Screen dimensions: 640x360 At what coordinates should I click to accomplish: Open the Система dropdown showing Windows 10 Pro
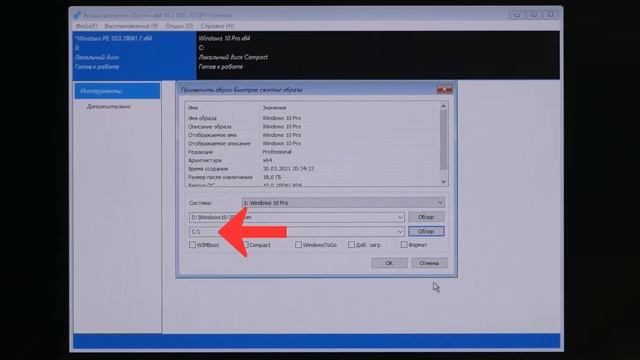pos(343,202)
